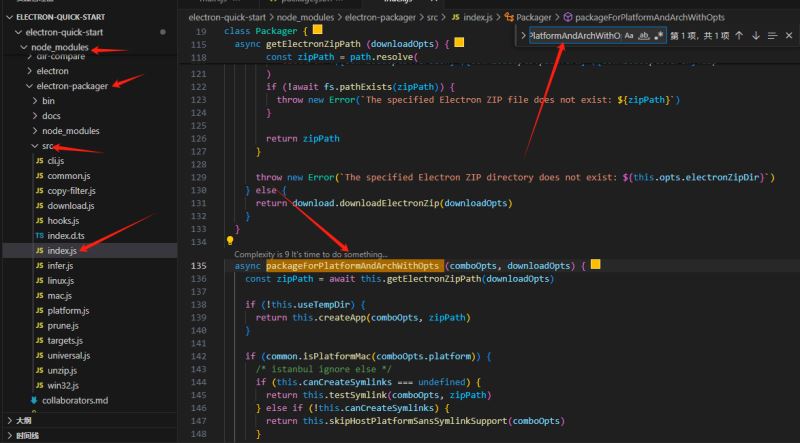Close the find widget
The image size is (800, 443).
[789, 36]
